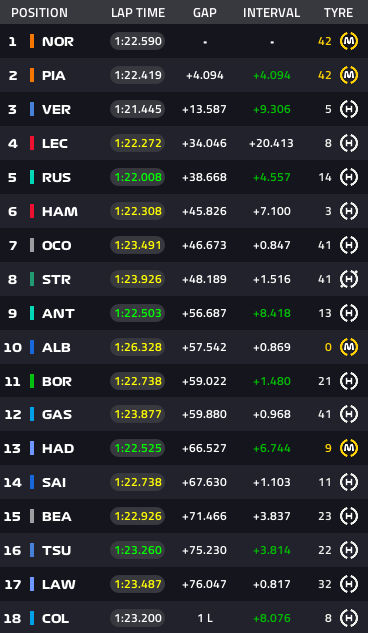Click the GAP column header
This screenshot has height=633, width=368.
[205, 13]
